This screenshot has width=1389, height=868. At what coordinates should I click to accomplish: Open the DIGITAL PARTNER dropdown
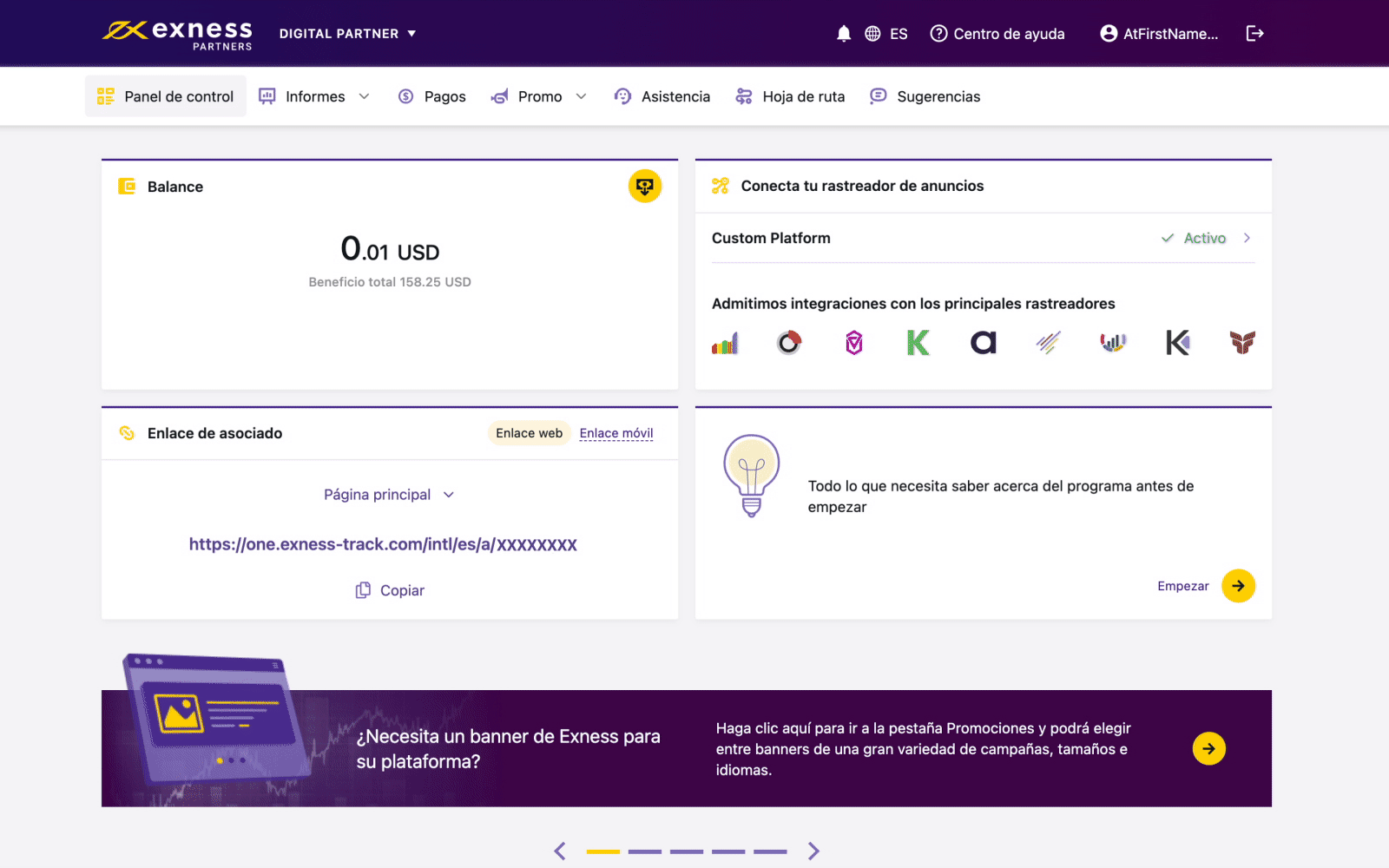coord(347,34)
